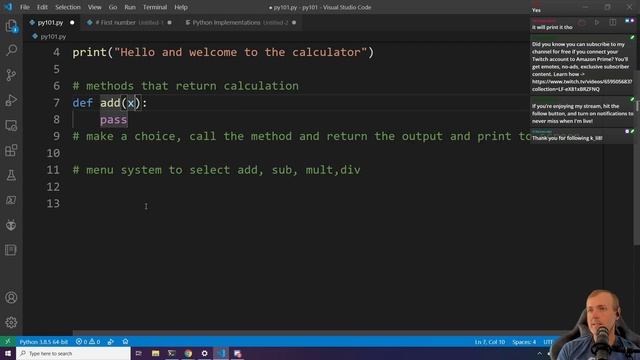Open the View menu
The height and width of the screenshot is (360, 640).
pyautogui.click(x=95, y=7)
